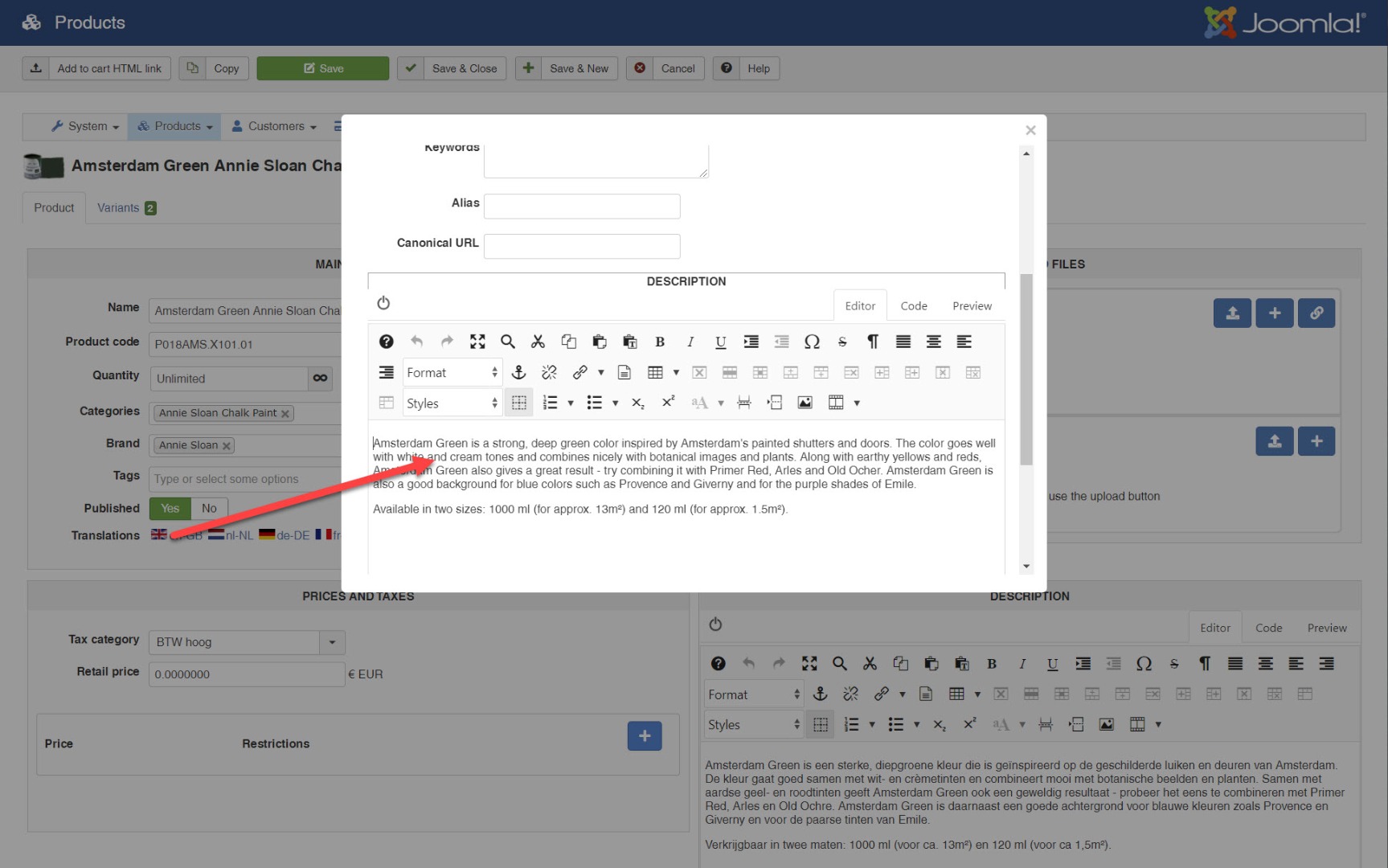
Task: Click the infinity icon beside Quantity
Action: tap(320, 379)
